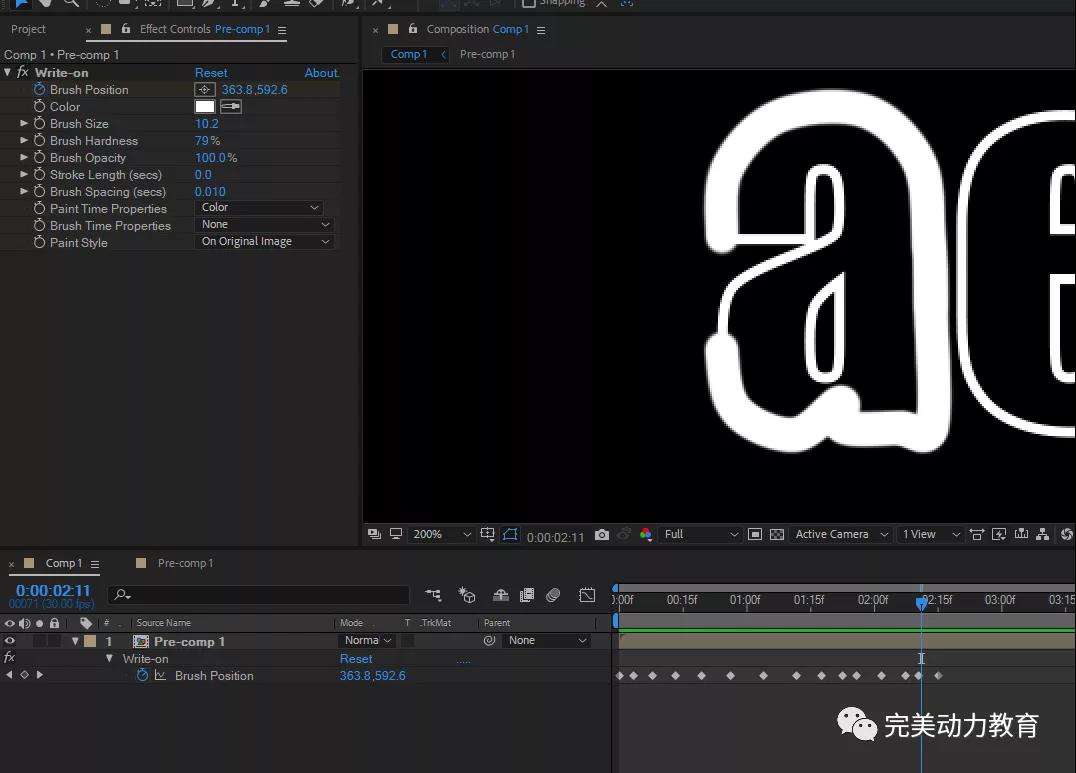1076x773 pixels.
Task: Click the About link for Write-on
Action: point(321,73)
